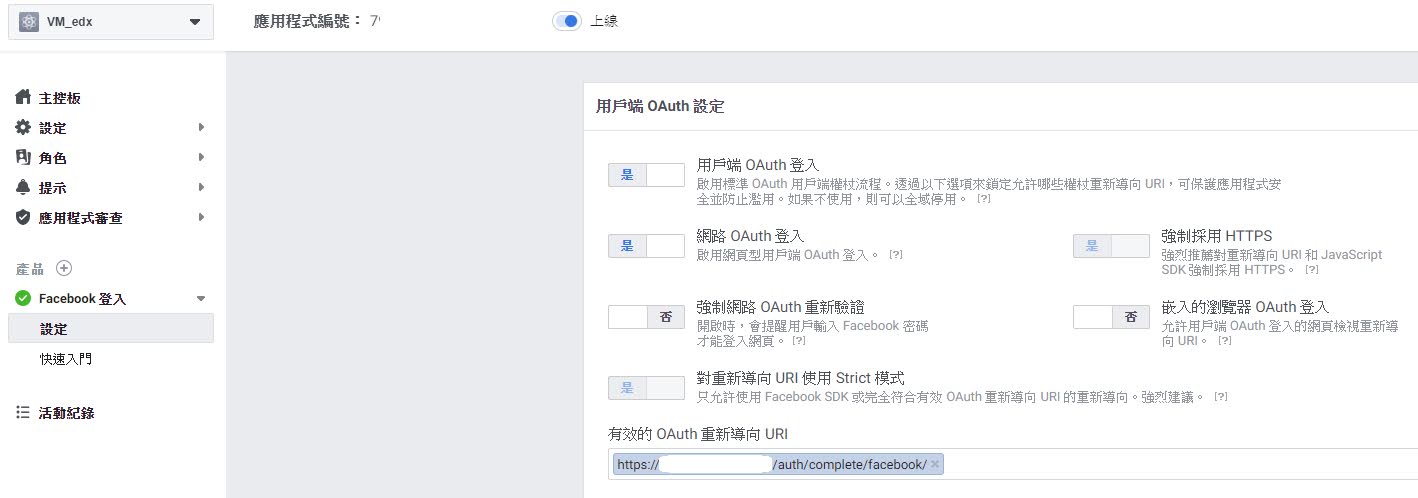Screen dimensions: 1418x498
Task: Add a product with the plus icon
Action: (64, 268)
